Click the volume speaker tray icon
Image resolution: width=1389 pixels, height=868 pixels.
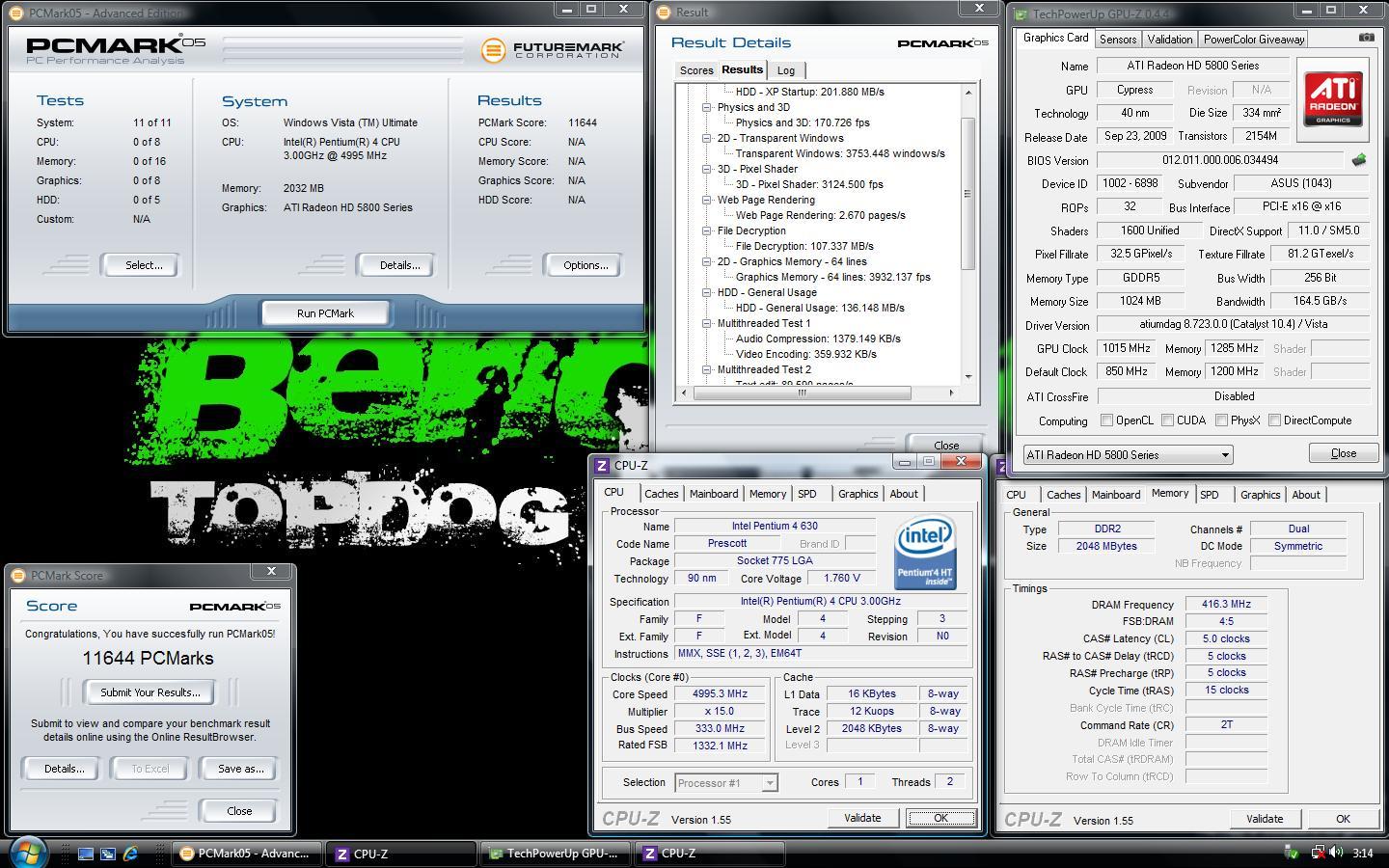coord(1336,853)
